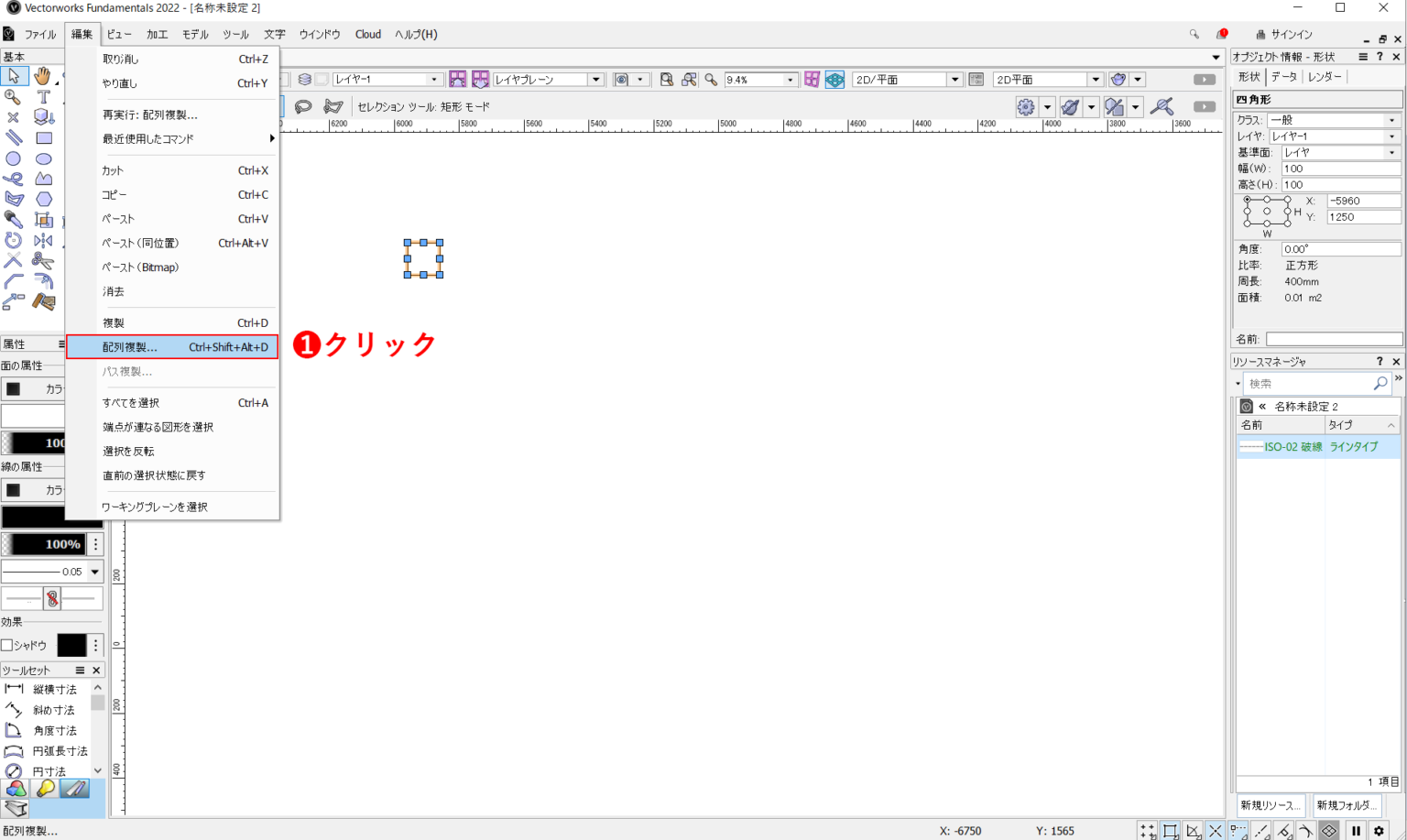
Task: Activate the Mirror tool
Action: pos(43,240)
